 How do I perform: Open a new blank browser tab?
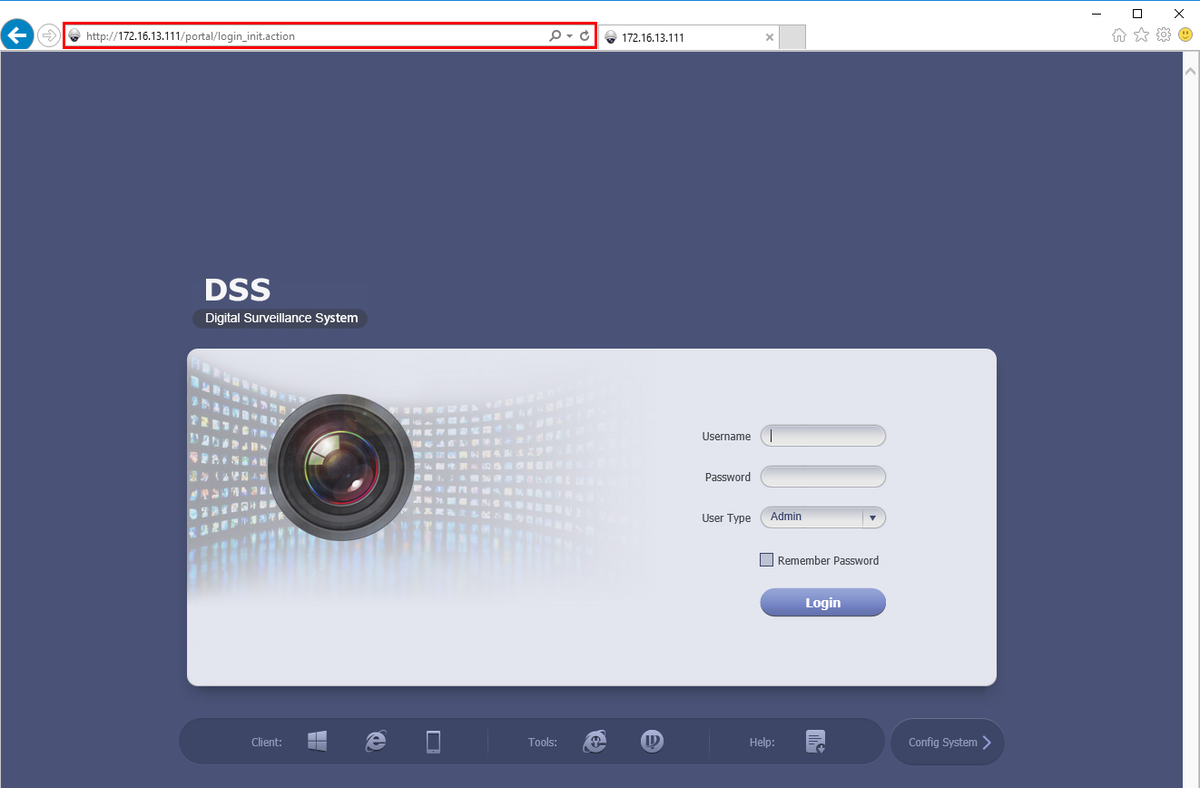tap(792, 37)
